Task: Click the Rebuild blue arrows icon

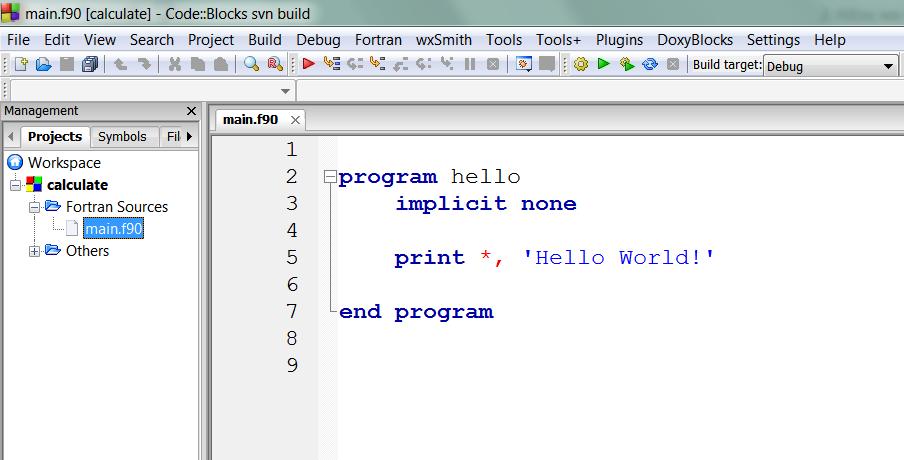Action: click(650, 64)
